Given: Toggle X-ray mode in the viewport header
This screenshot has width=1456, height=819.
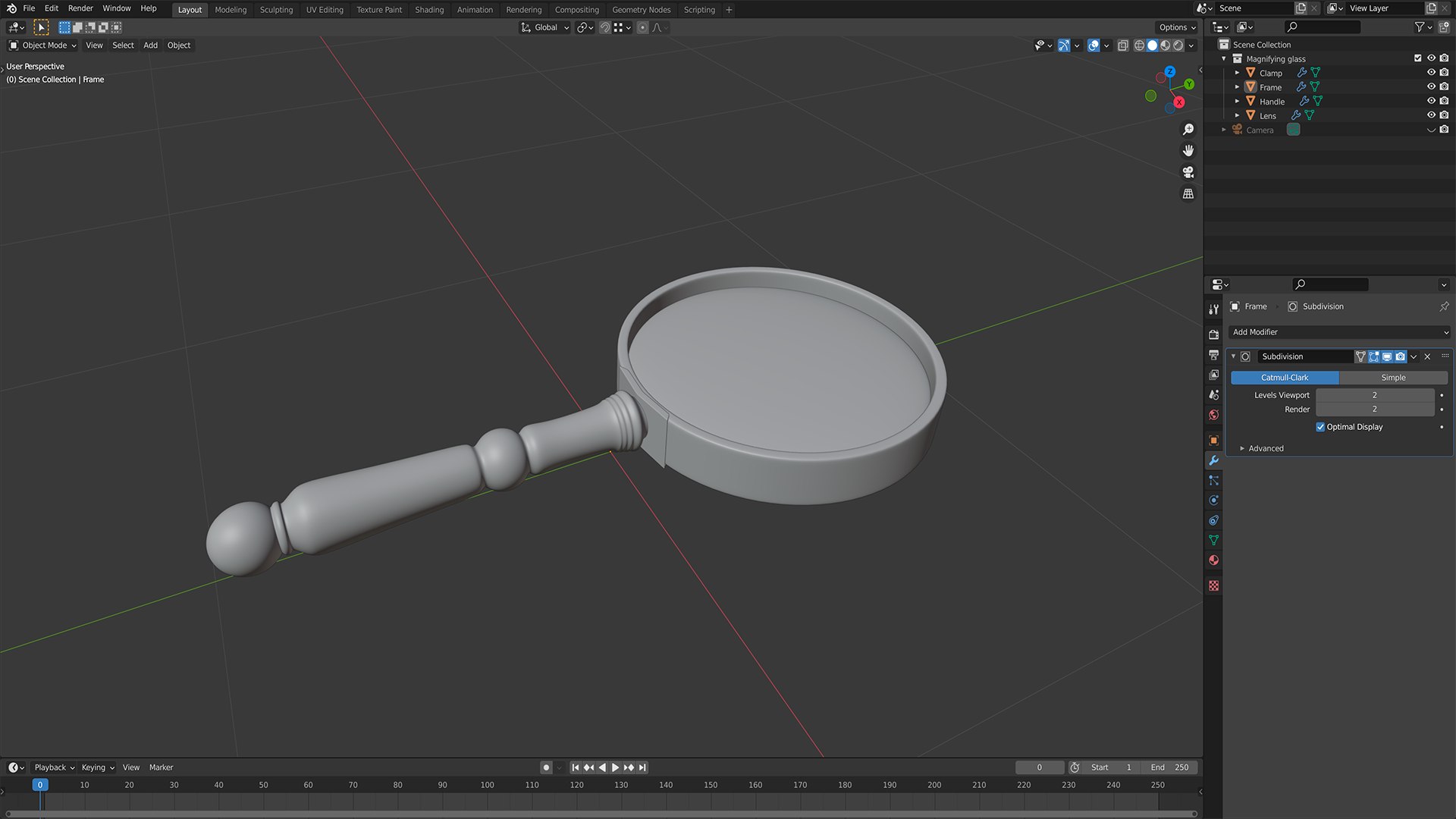Looking at the screenshot, I should (1123, 45).
